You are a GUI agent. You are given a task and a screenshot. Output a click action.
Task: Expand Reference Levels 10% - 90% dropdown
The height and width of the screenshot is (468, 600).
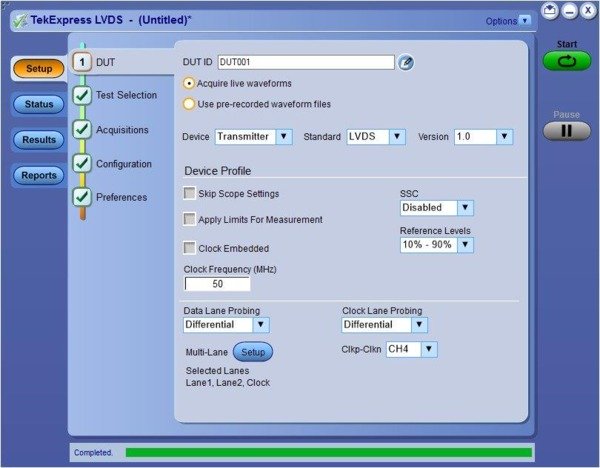465,245
